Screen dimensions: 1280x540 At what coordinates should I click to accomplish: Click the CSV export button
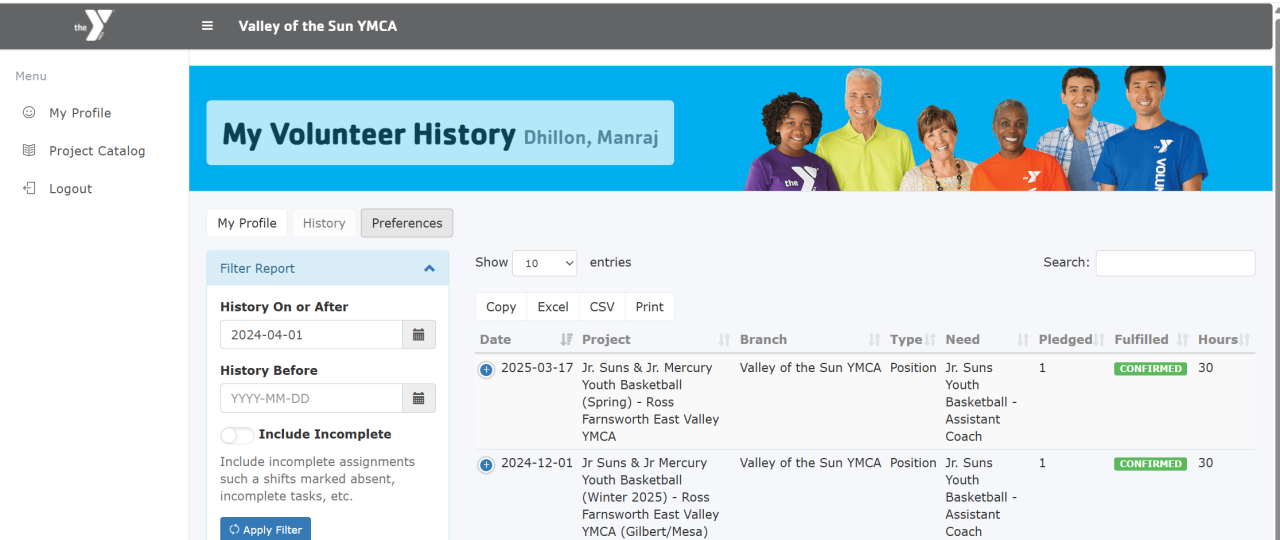click(x=602, y=307)
